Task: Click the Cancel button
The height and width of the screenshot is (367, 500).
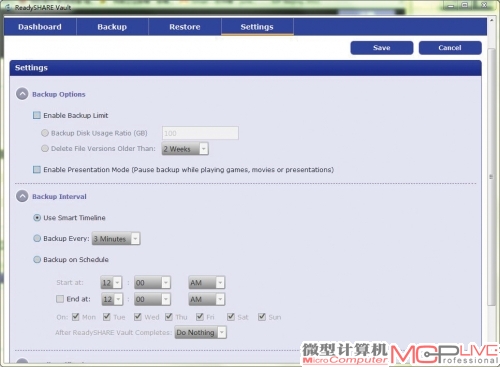Action: pos(450,48)
